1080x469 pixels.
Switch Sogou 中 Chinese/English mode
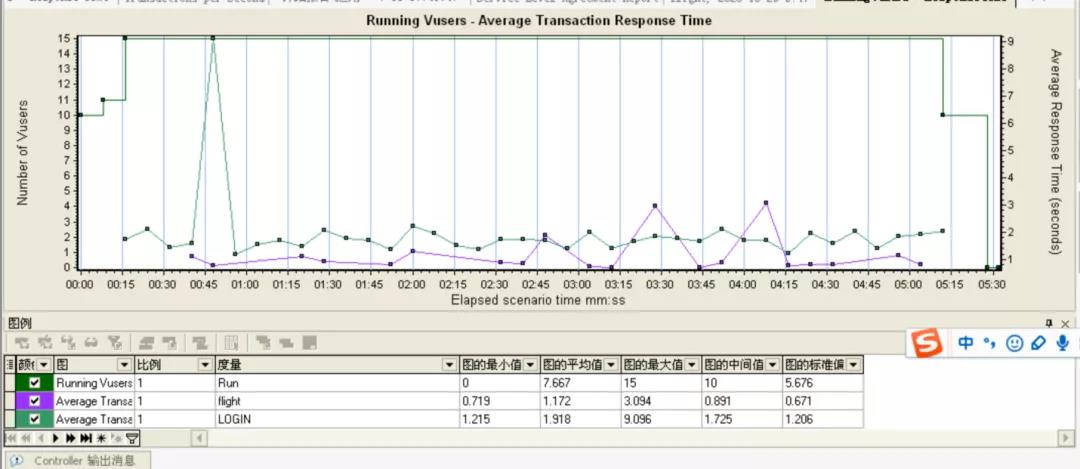(x=966, y=343)
